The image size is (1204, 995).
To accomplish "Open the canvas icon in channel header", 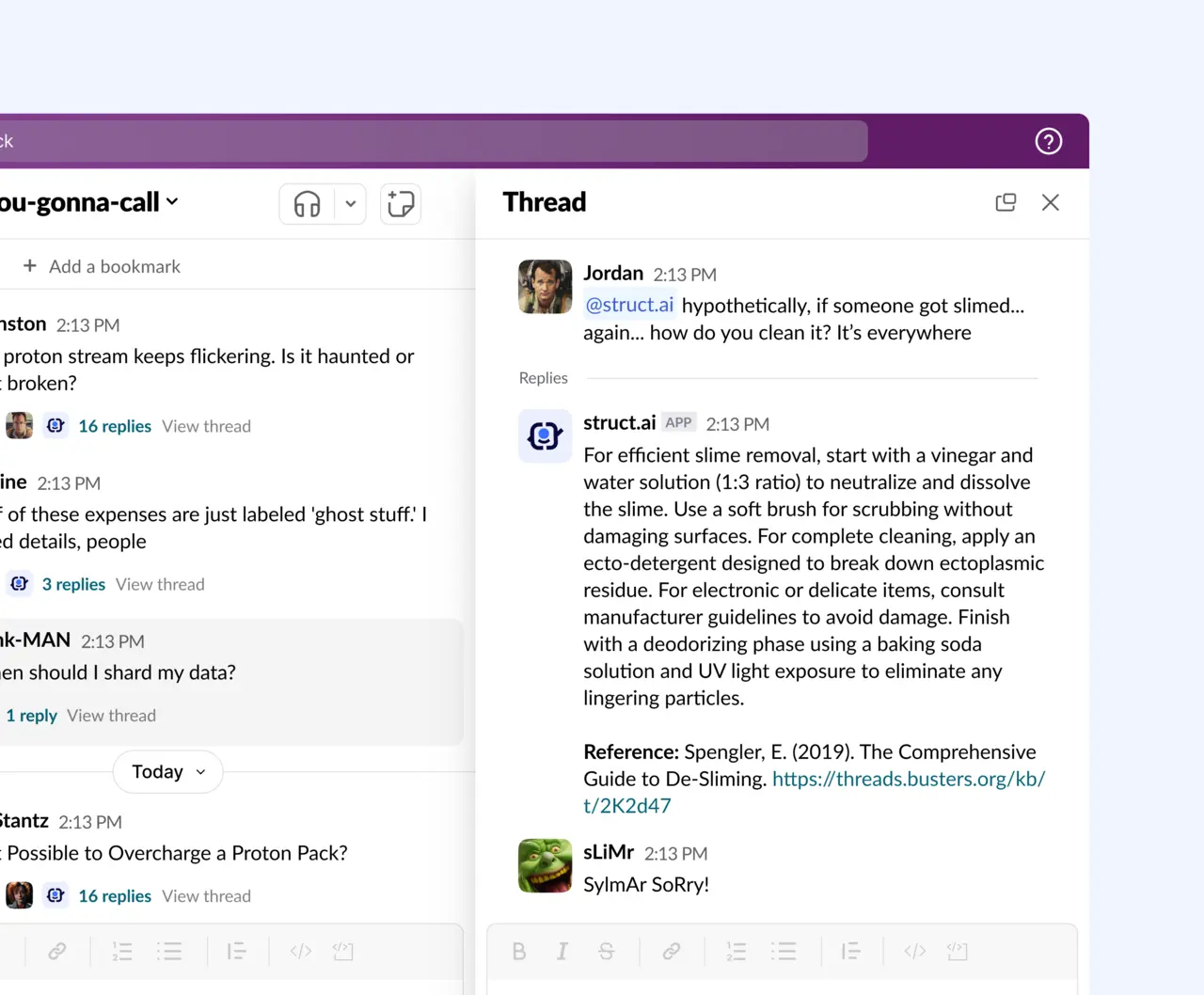I will point(401,204).
